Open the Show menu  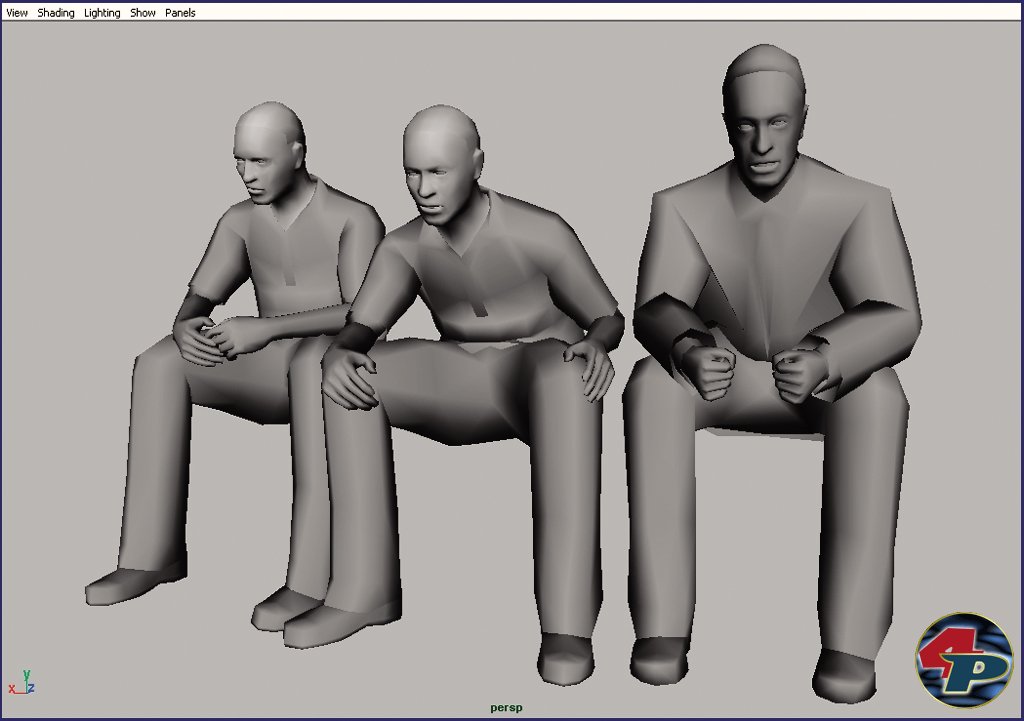143,13
